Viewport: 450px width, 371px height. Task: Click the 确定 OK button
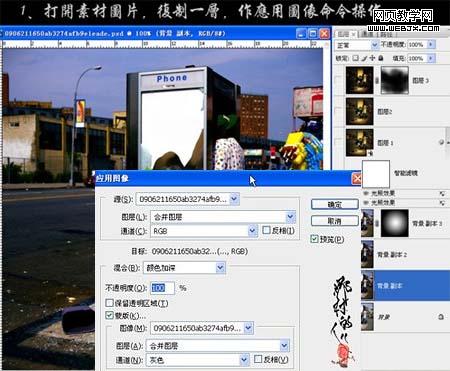coord(335,204)
